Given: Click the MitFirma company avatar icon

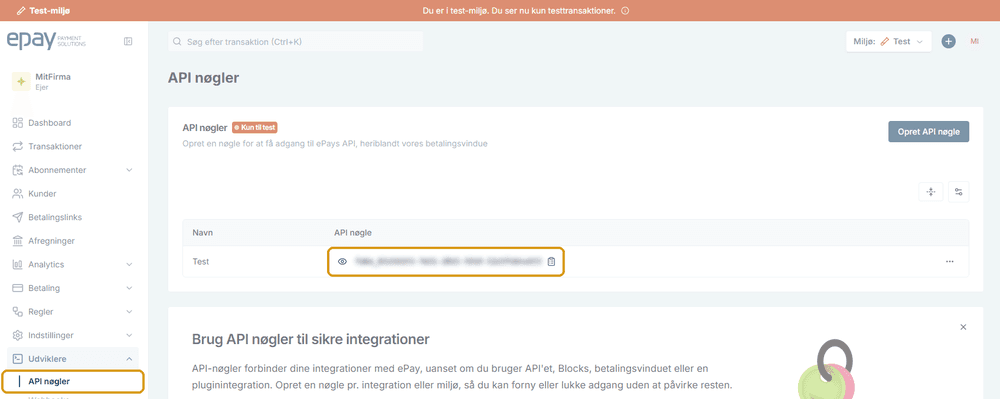Looking at the screenshot, I should 21,82.
